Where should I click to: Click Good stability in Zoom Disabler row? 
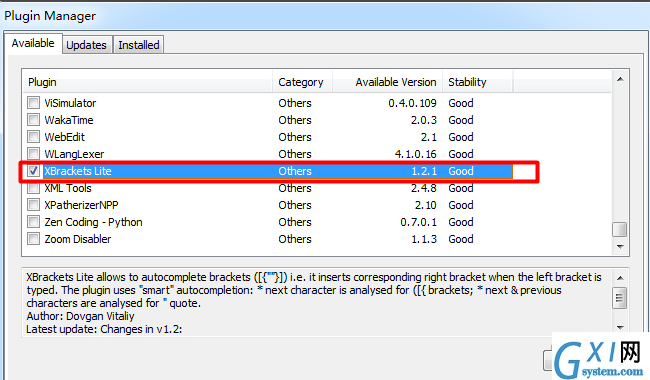coord(461,239)
